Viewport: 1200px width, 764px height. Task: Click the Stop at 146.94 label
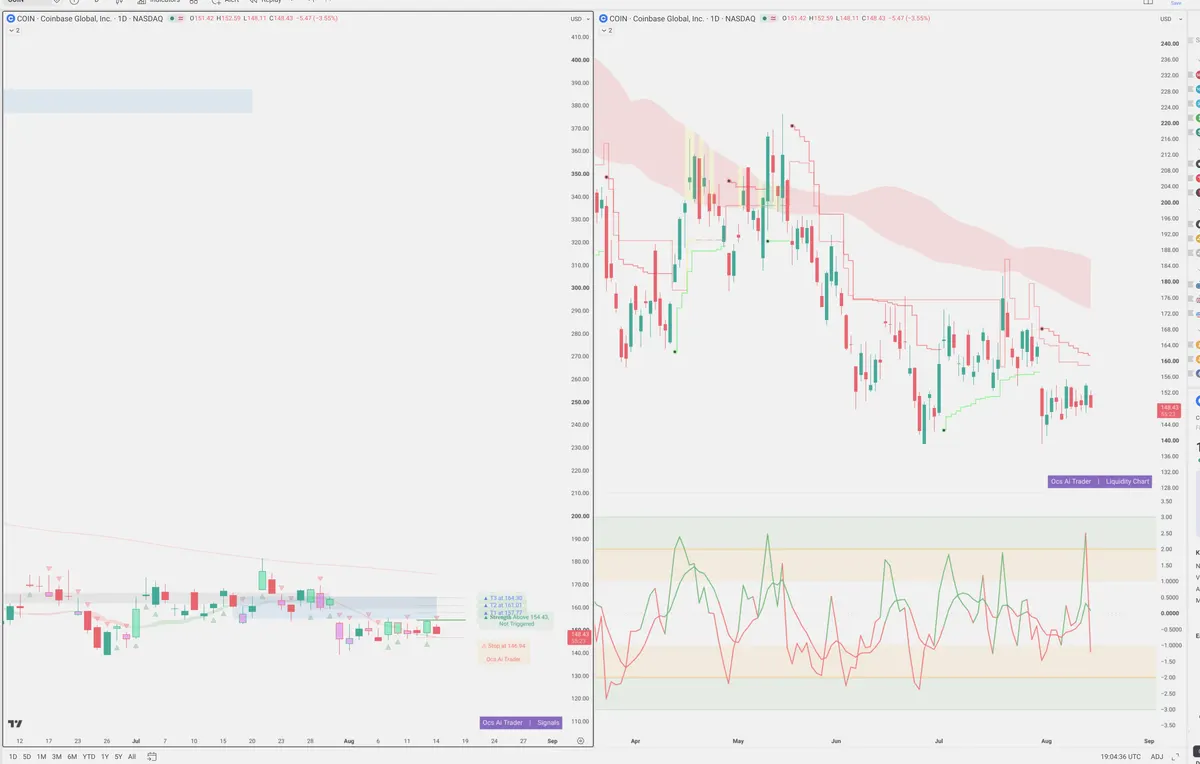[x=503, y=646]
